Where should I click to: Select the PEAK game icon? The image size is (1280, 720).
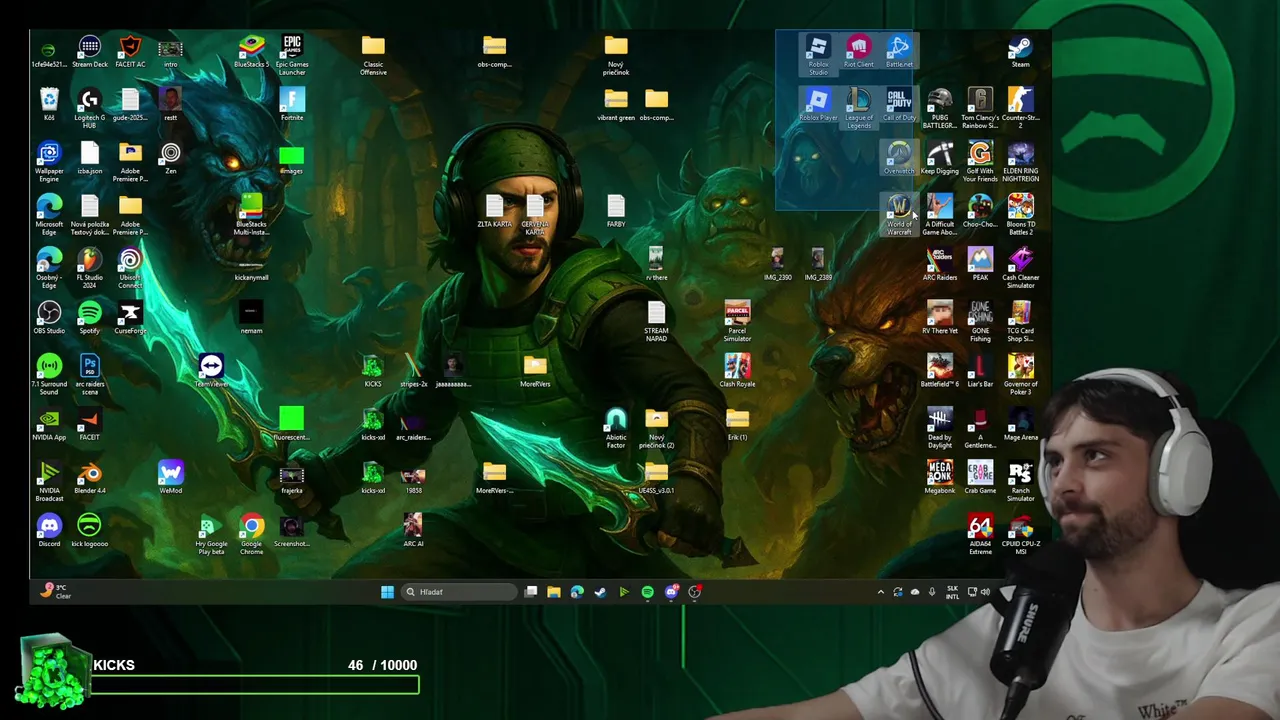(x=980, y=265)
